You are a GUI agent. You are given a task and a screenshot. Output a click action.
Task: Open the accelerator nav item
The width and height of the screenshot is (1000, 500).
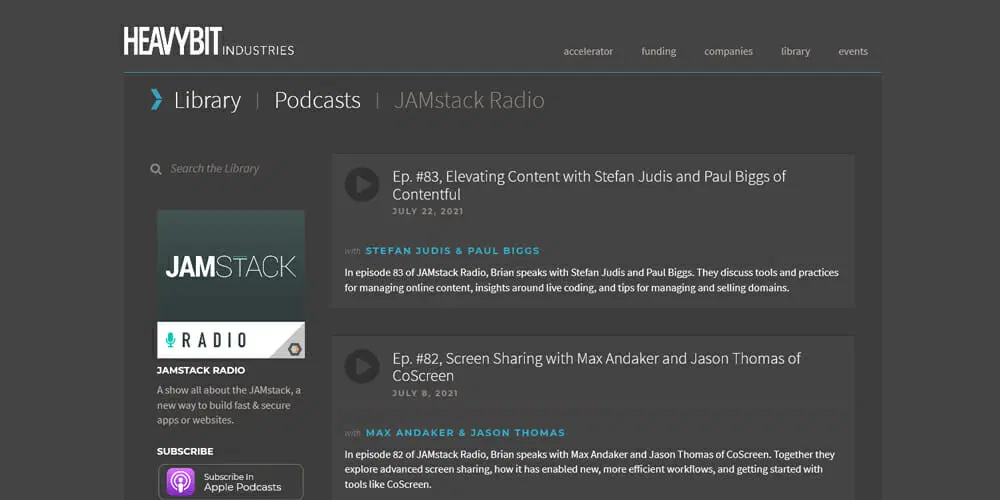pyautogui.click(x=588, y=52)
